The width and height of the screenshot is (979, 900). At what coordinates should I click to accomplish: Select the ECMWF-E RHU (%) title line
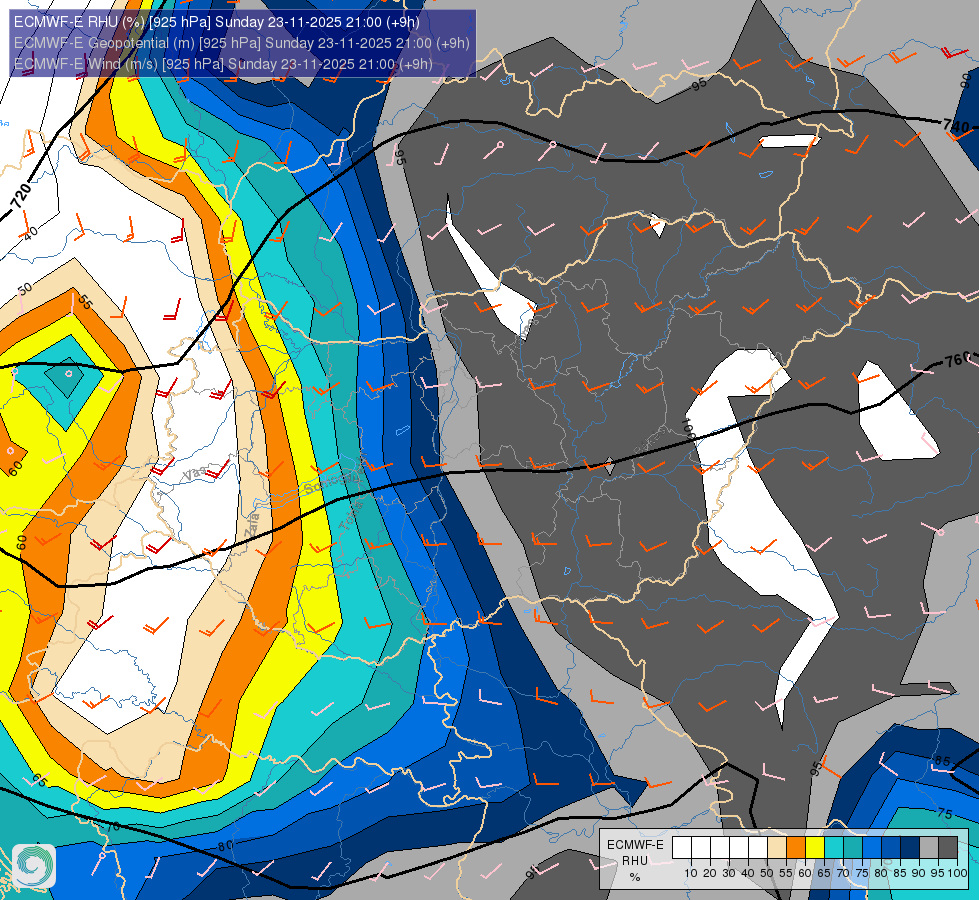coord(216,22)
